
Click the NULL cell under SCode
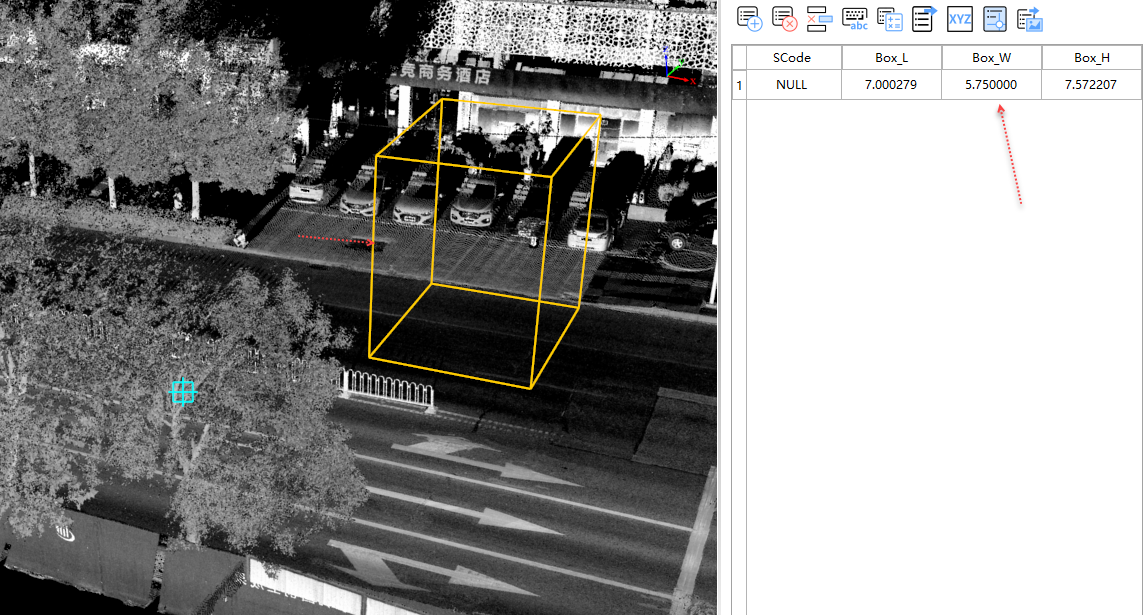coord(792,85)
